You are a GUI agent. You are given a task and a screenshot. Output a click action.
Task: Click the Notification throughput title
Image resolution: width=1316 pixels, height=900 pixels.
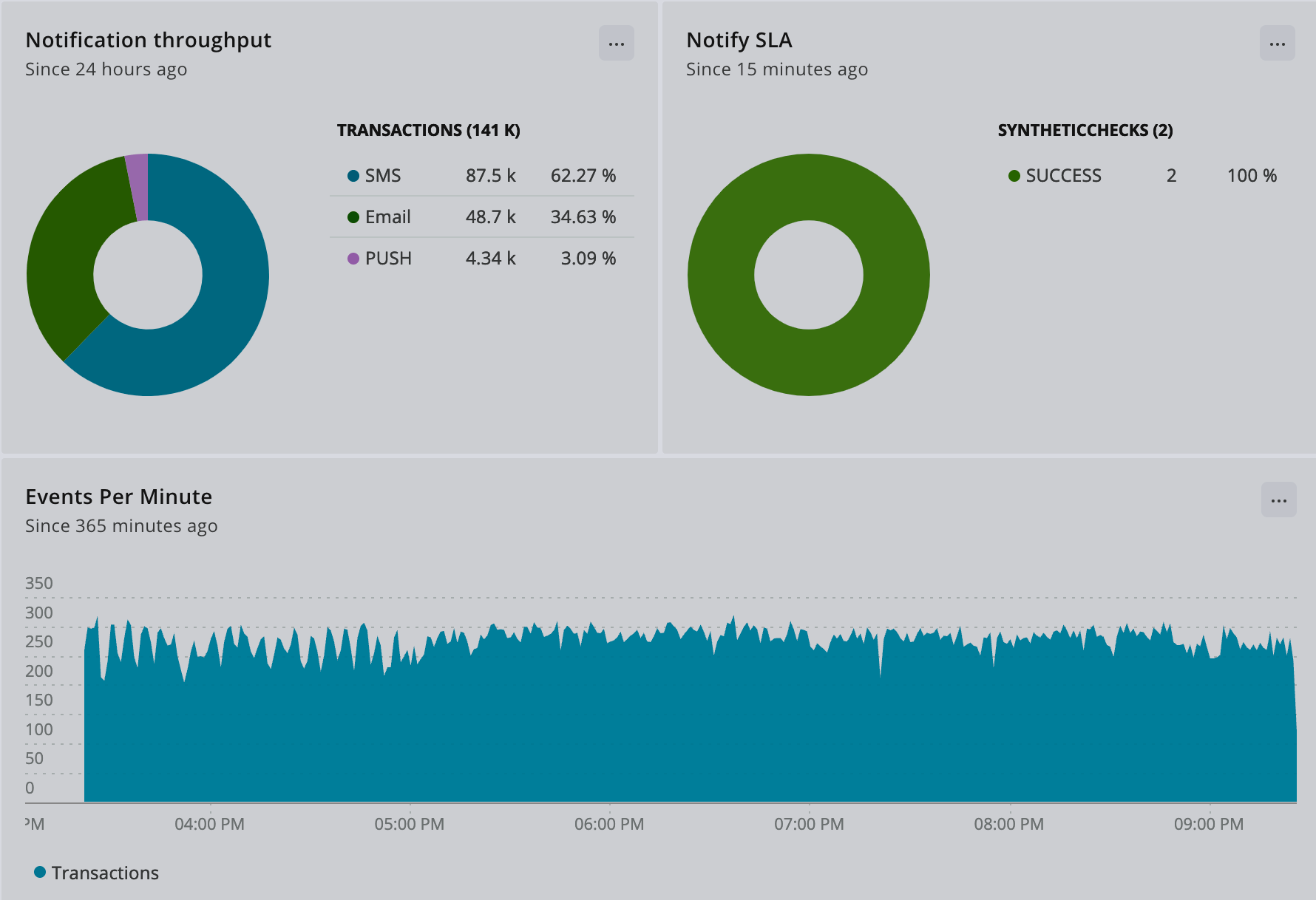point(149,40)
